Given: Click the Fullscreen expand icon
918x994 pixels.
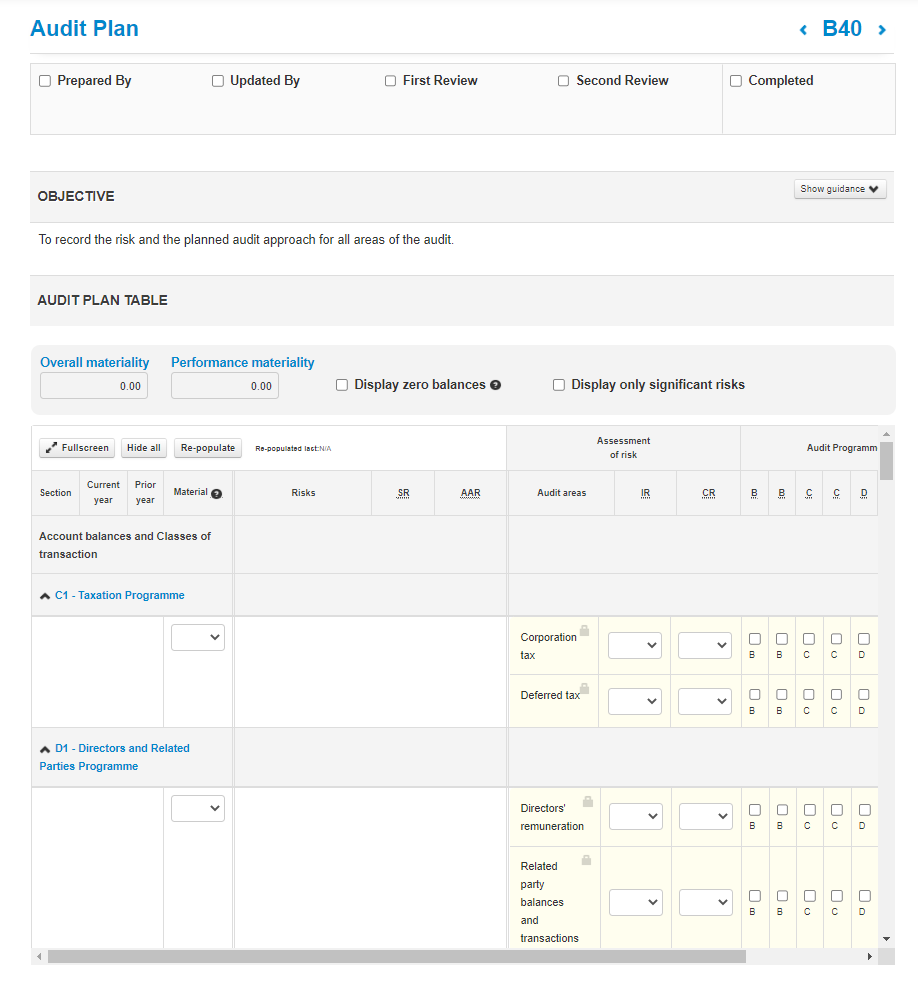Looking at the screenshot, I should pos(50,447).
